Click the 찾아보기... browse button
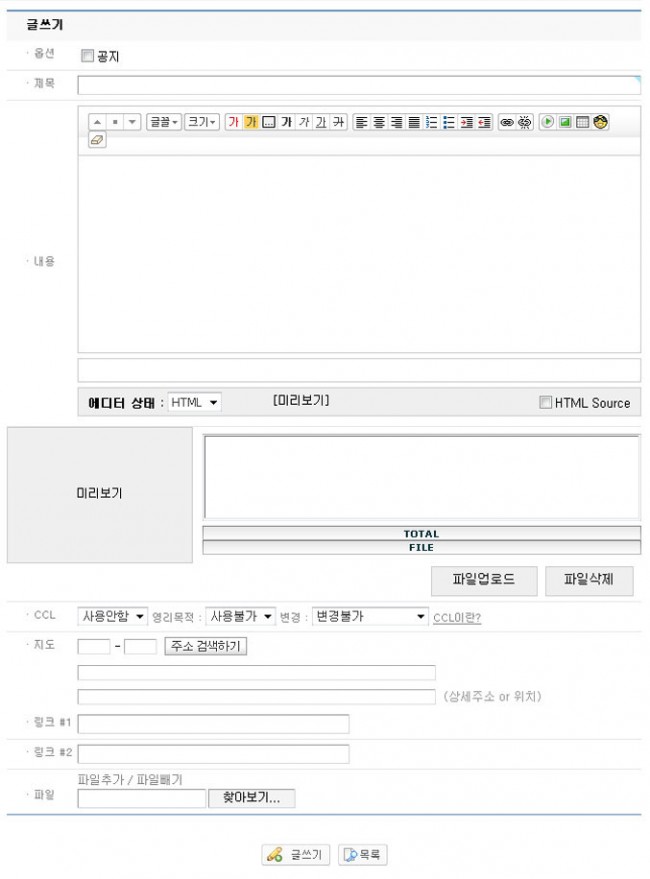This screenshot has width=650, height=879. point(251,798)
